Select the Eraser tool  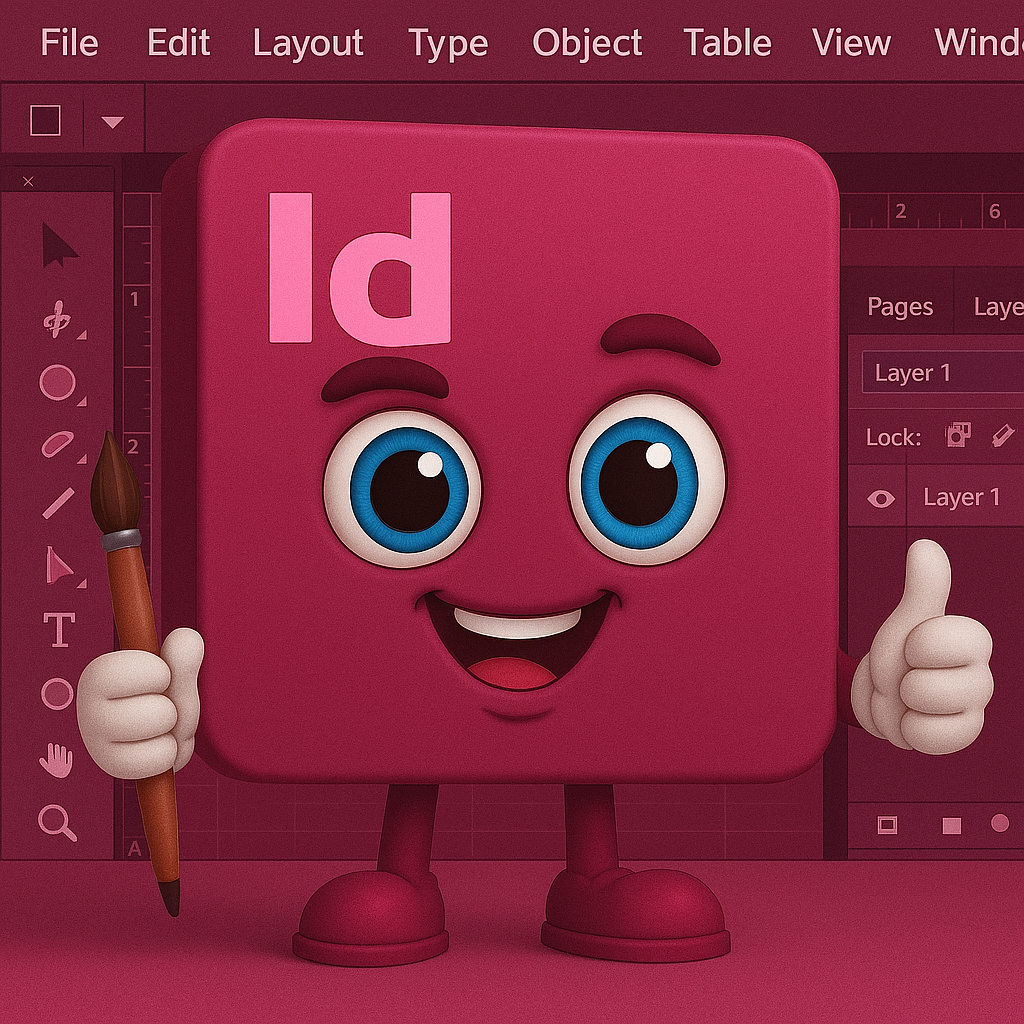[57, 444]
